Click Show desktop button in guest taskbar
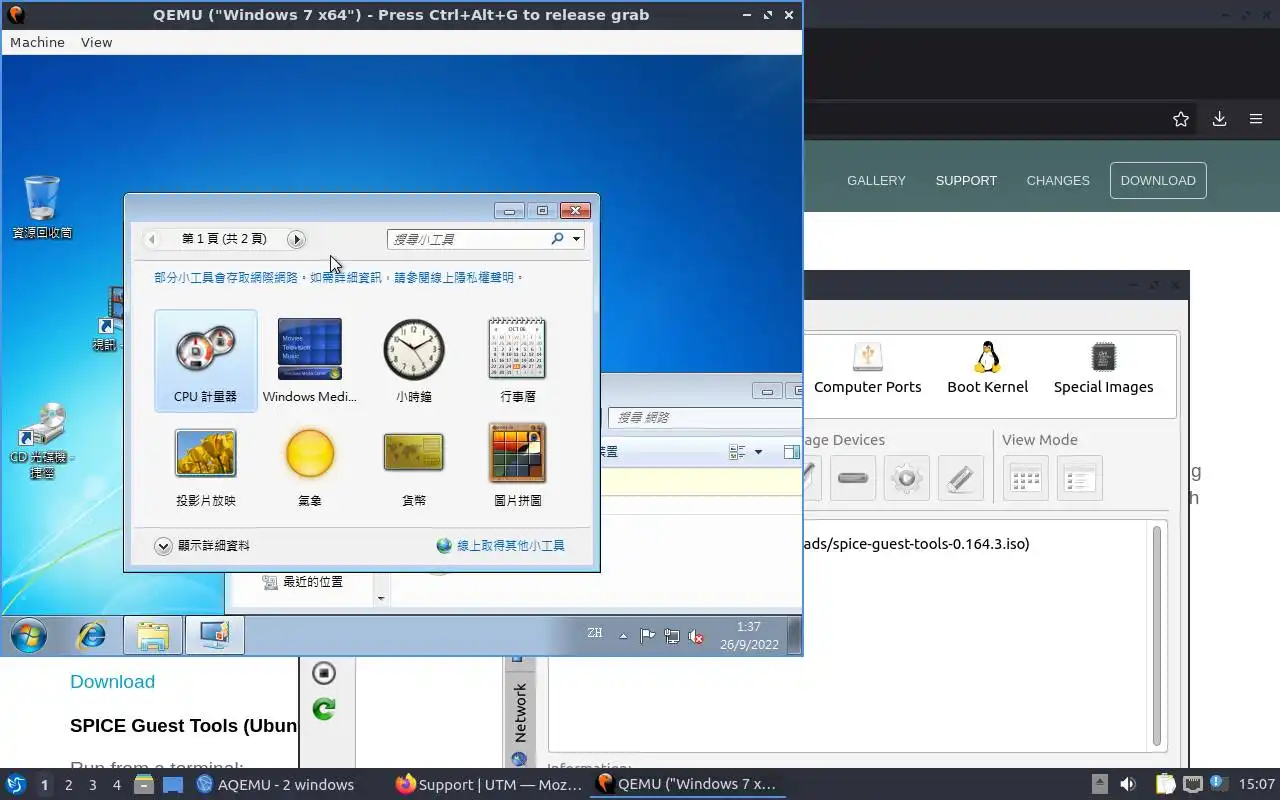This screenshot has width=1280, height=800. [794, 636]
